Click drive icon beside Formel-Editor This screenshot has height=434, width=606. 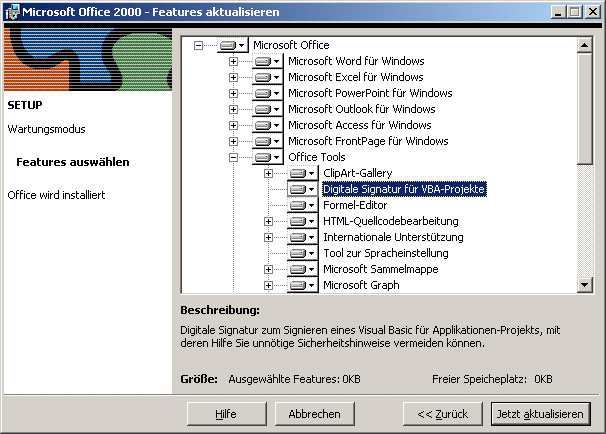click(x=303, y=205)
